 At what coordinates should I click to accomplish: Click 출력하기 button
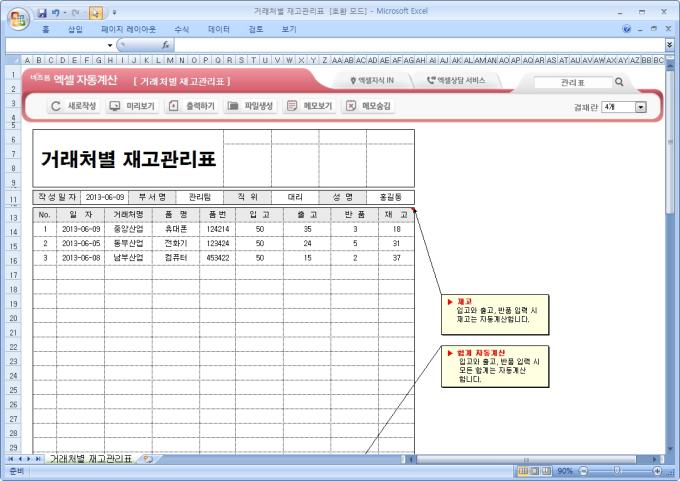[x=192, y=106]
